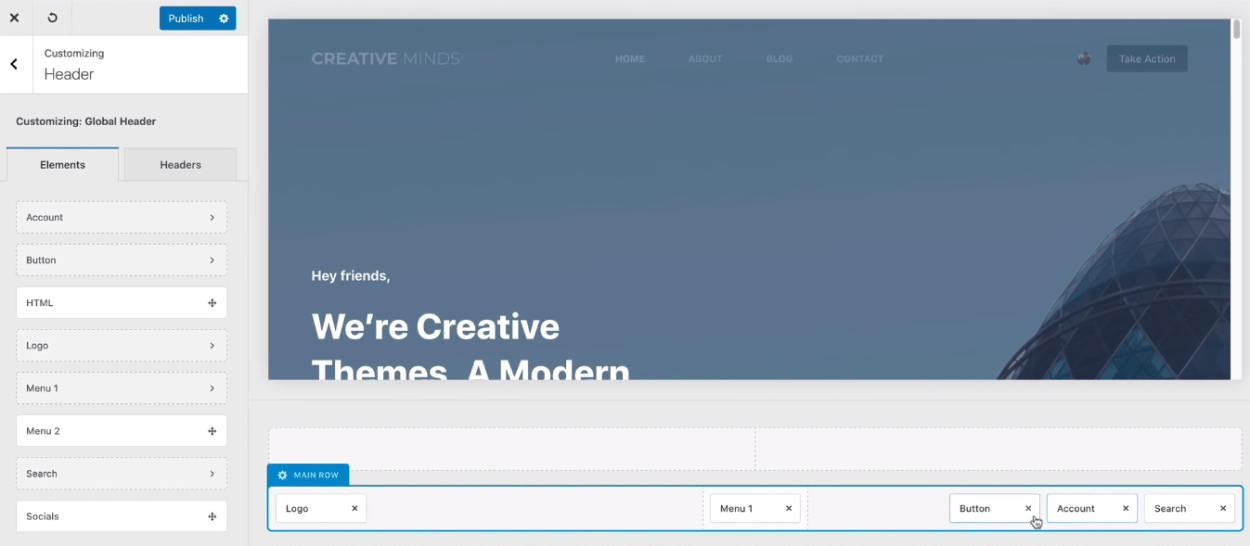
Task: Go back using the left chevron arrow
Action: (x=14, y=64)
